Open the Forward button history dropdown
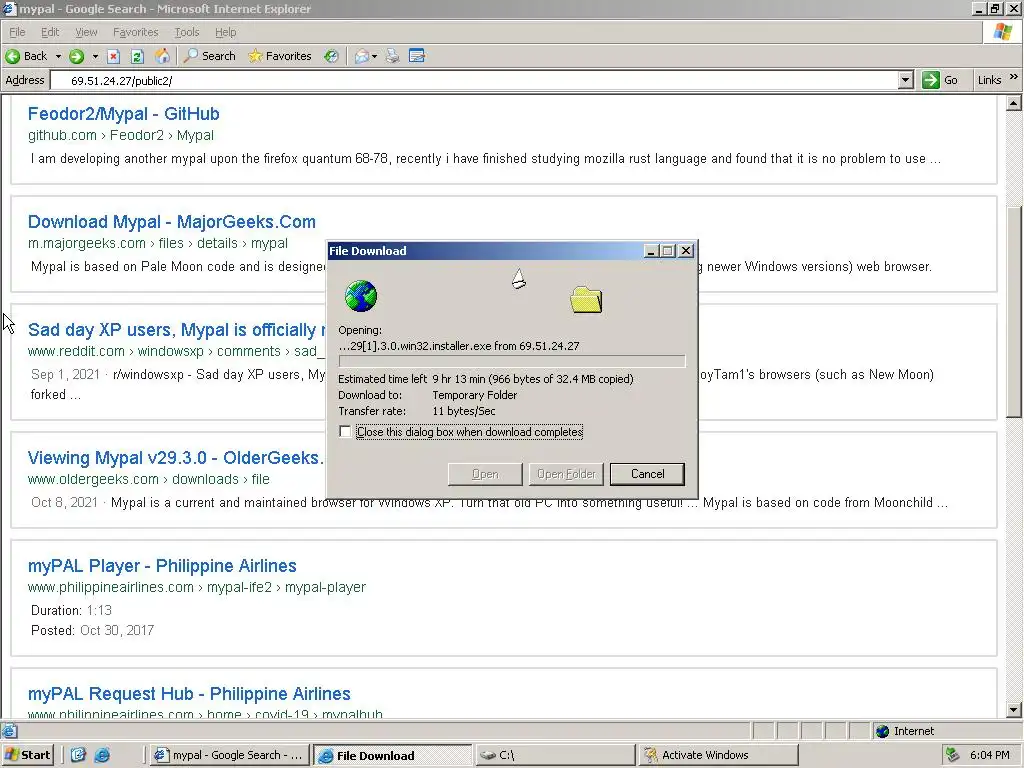Viewport: 1024px width, 768px height. (x=95, y=57)
